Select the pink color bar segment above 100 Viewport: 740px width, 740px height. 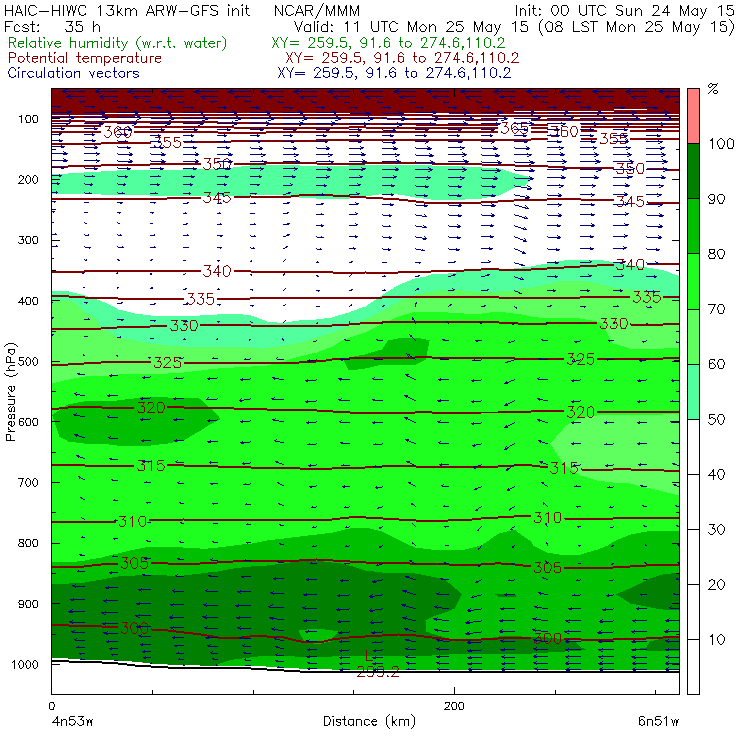coord(693,116)
